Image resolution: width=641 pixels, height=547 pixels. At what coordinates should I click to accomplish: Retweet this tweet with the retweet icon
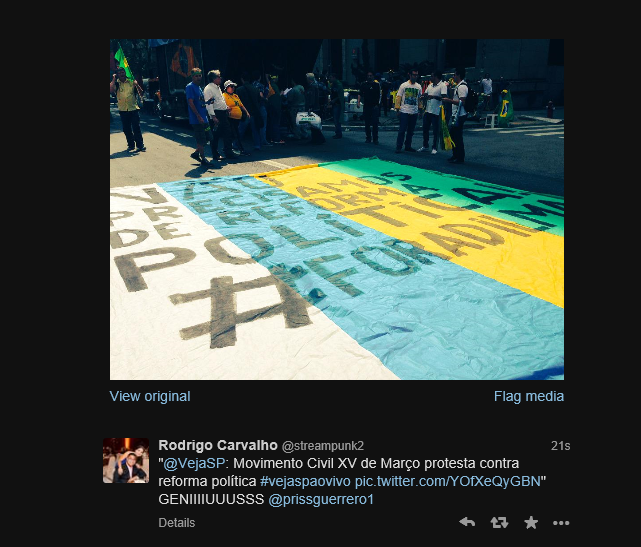coord(499,522)
